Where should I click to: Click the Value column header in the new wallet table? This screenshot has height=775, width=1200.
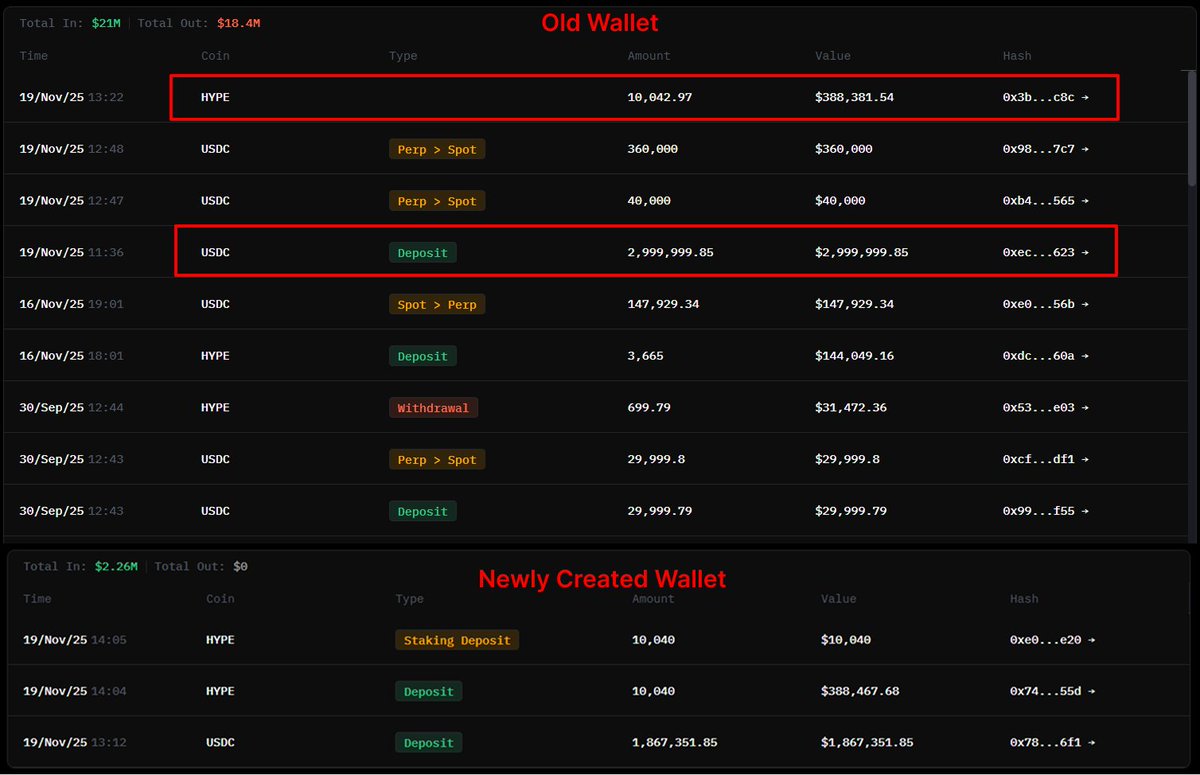click(x=838, y=599)
